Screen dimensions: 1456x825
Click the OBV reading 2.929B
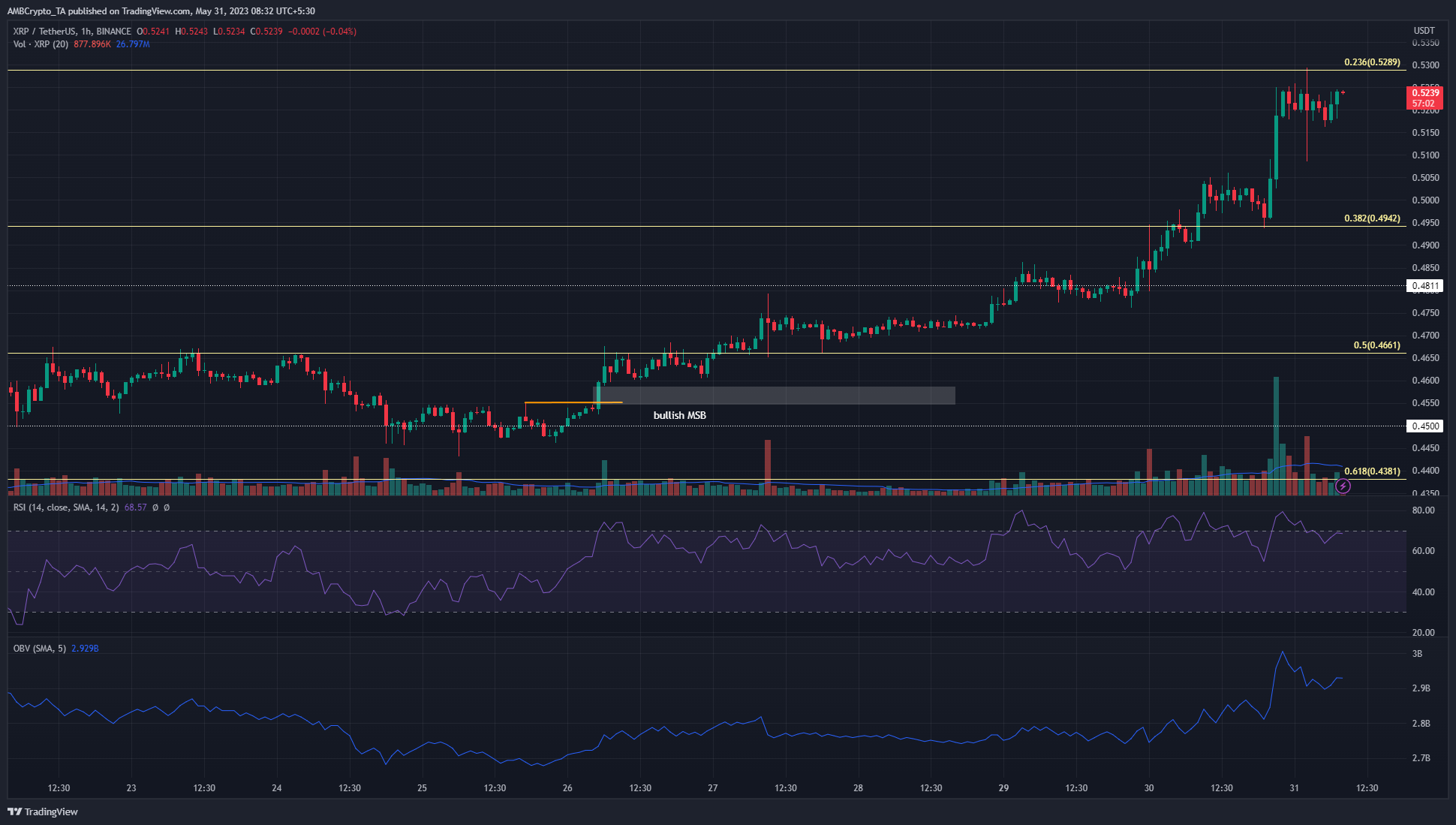coord(85,648)
